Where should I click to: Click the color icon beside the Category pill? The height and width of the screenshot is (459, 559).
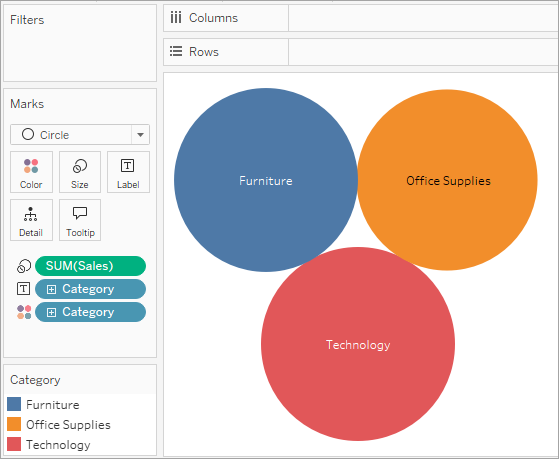(24, 312)
